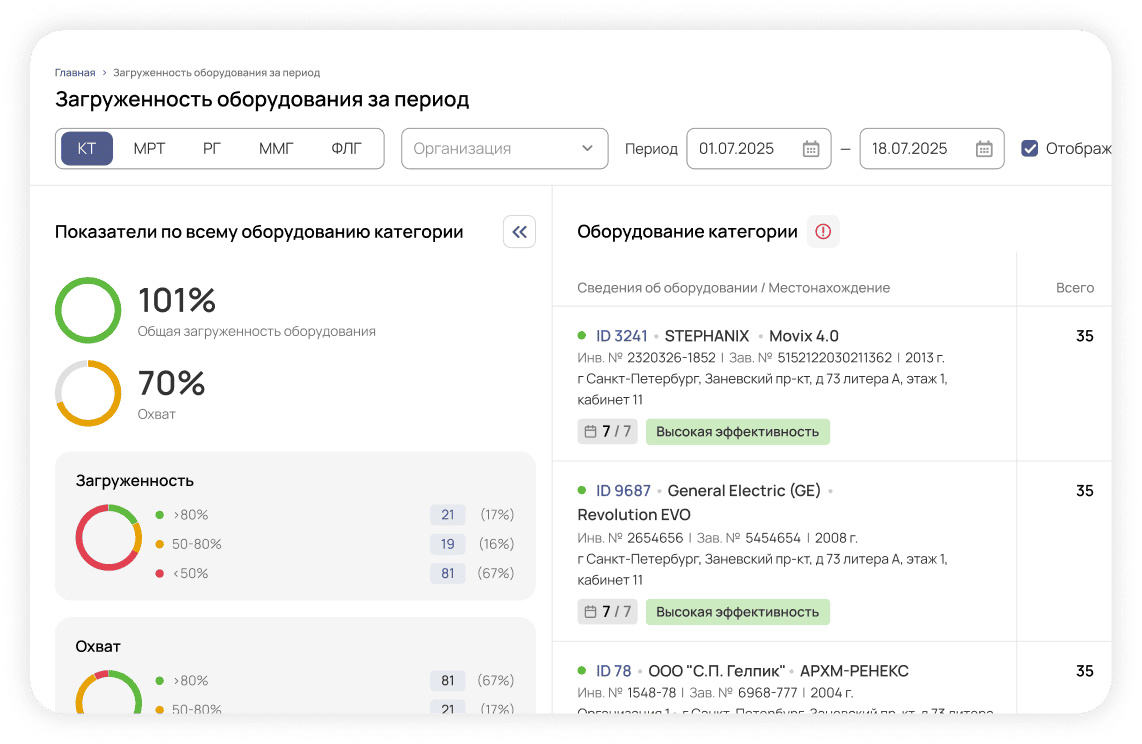This screenshot has width=1142, height=744.
Task: Click Всего value 35 for ID 3241
Action: coord(1084,336)
